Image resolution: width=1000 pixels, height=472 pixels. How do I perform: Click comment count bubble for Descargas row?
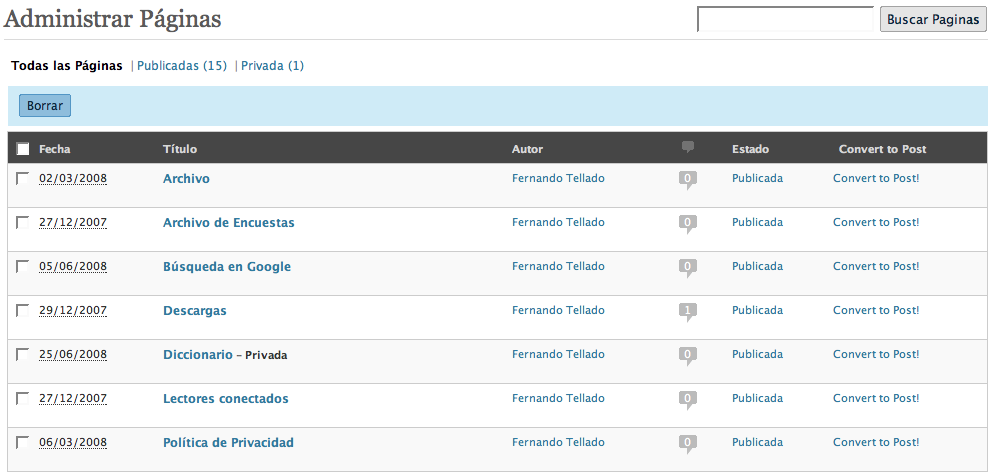point(687,311)
